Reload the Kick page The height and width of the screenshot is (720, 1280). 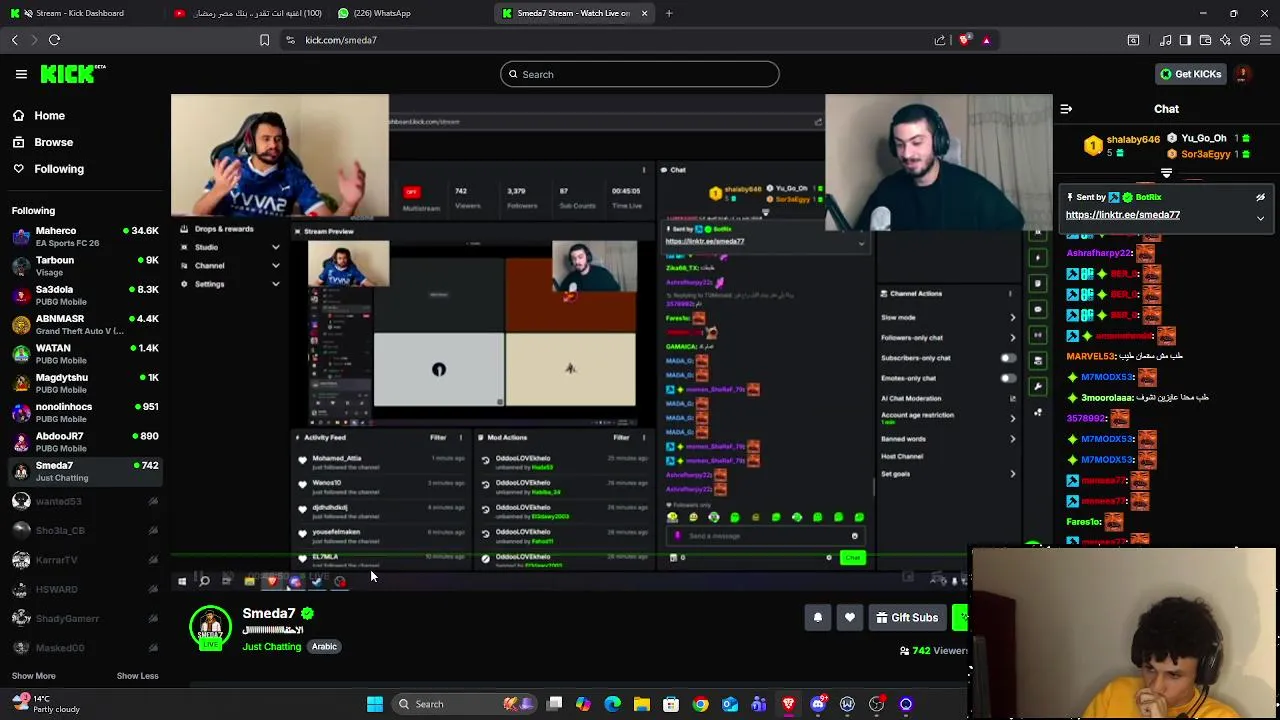pyautogui.click(x=55, y=40)
